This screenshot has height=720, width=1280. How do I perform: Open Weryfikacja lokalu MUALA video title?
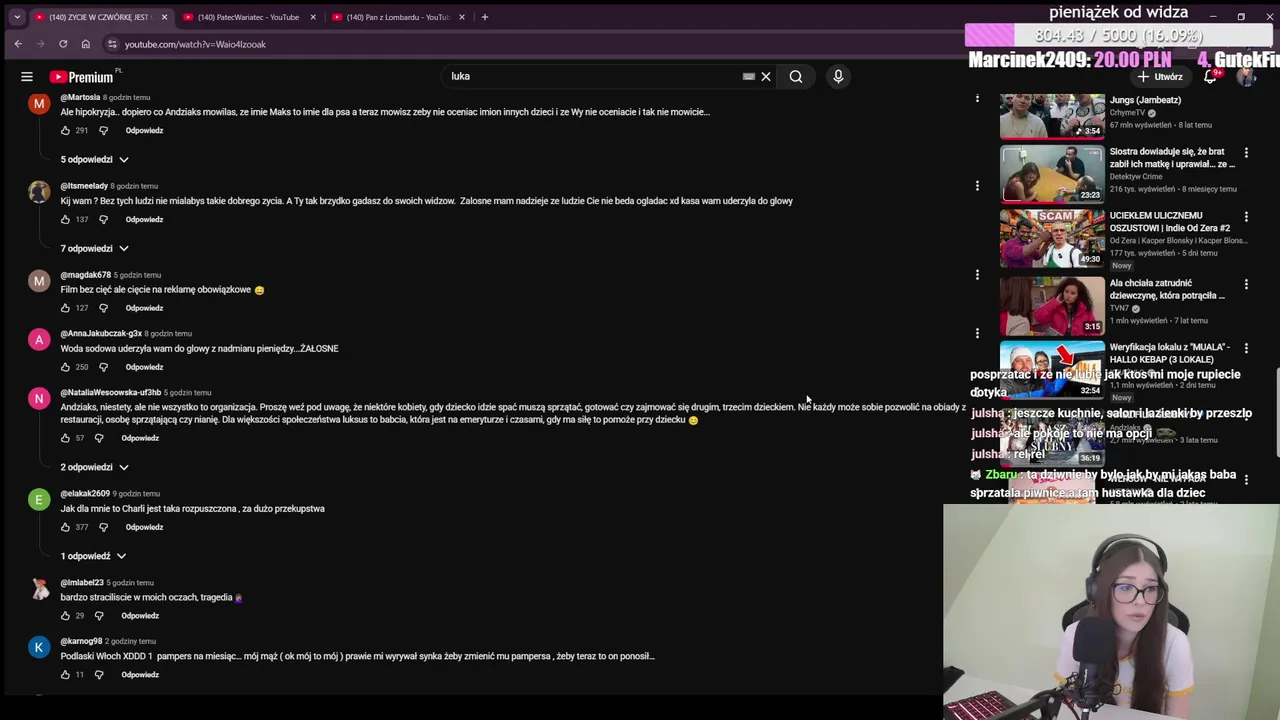(1169, 353)
